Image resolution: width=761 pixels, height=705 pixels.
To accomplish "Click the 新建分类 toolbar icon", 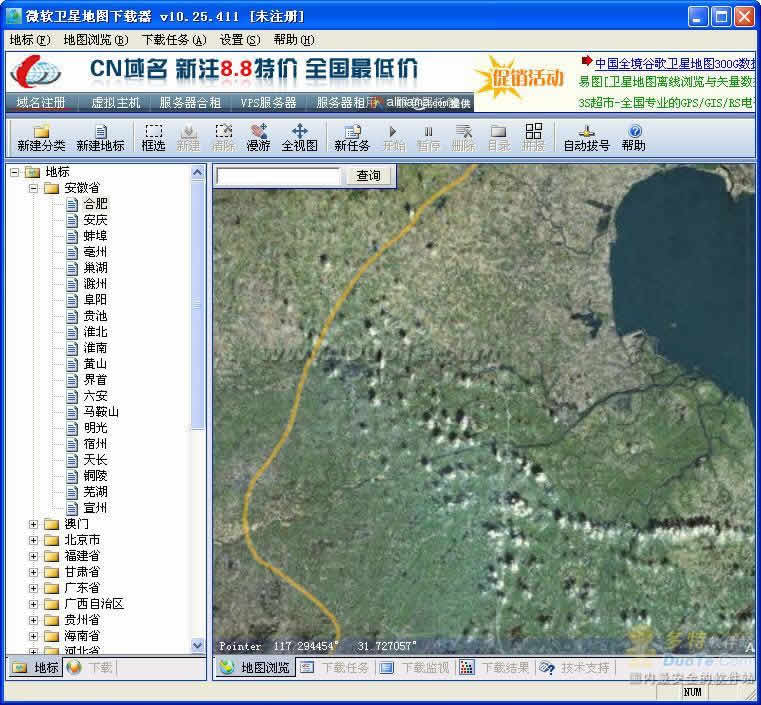I will click(x=41, y=138).
